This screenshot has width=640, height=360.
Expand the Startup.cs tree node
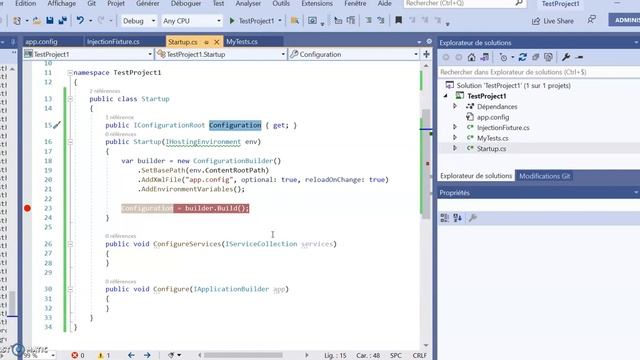(x=455, y=149)
